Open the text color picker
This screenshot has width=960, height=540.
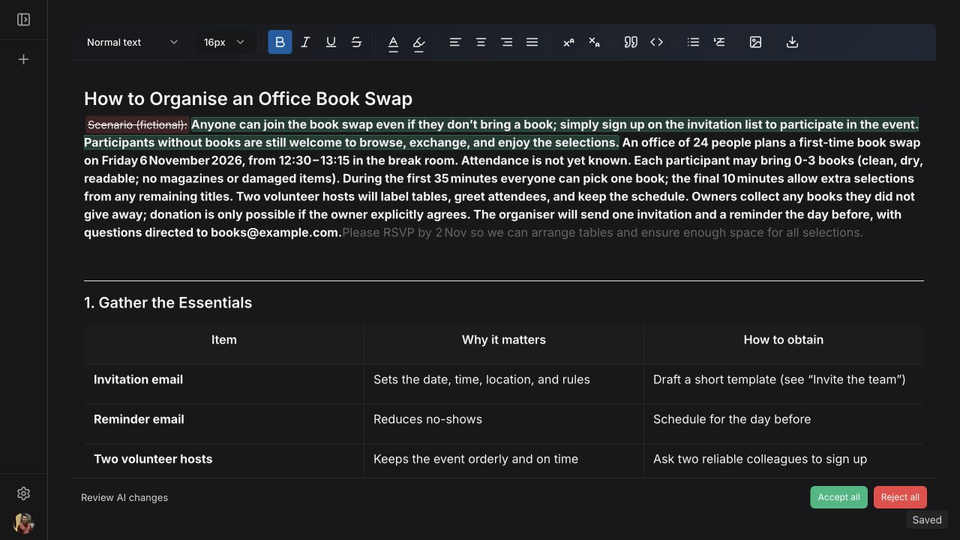coord(393,42)
